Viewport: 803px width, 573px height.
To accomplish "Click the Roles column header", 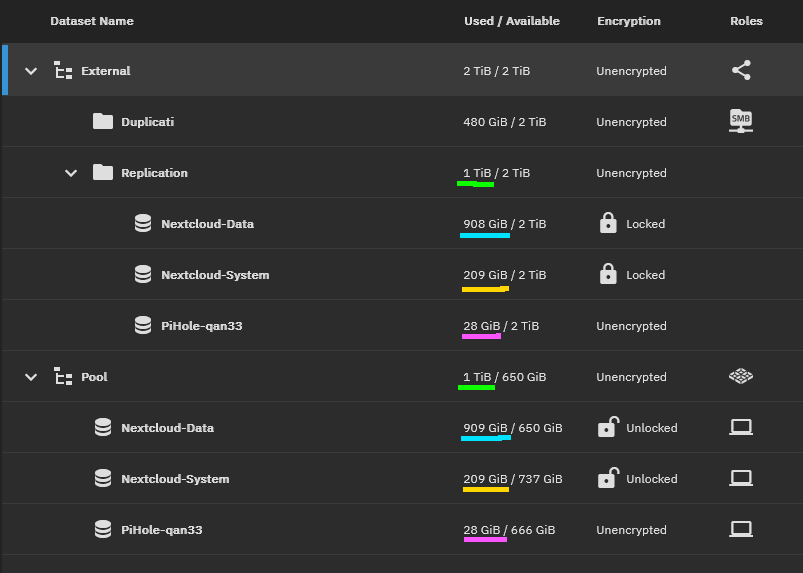I will tap(746, 21).
